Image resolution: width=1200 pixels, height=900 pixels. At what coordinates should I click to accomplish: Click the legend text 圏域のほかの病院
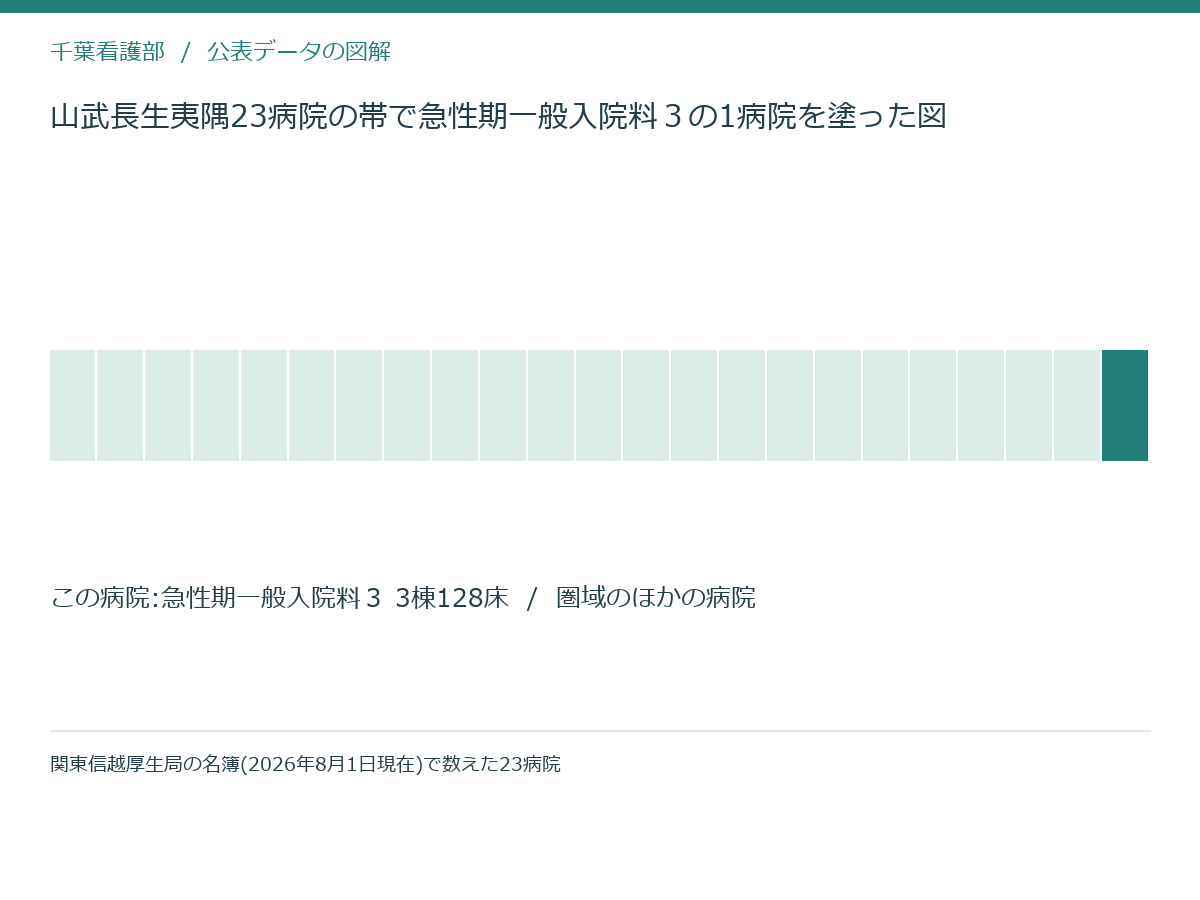(x=656, y=598)
